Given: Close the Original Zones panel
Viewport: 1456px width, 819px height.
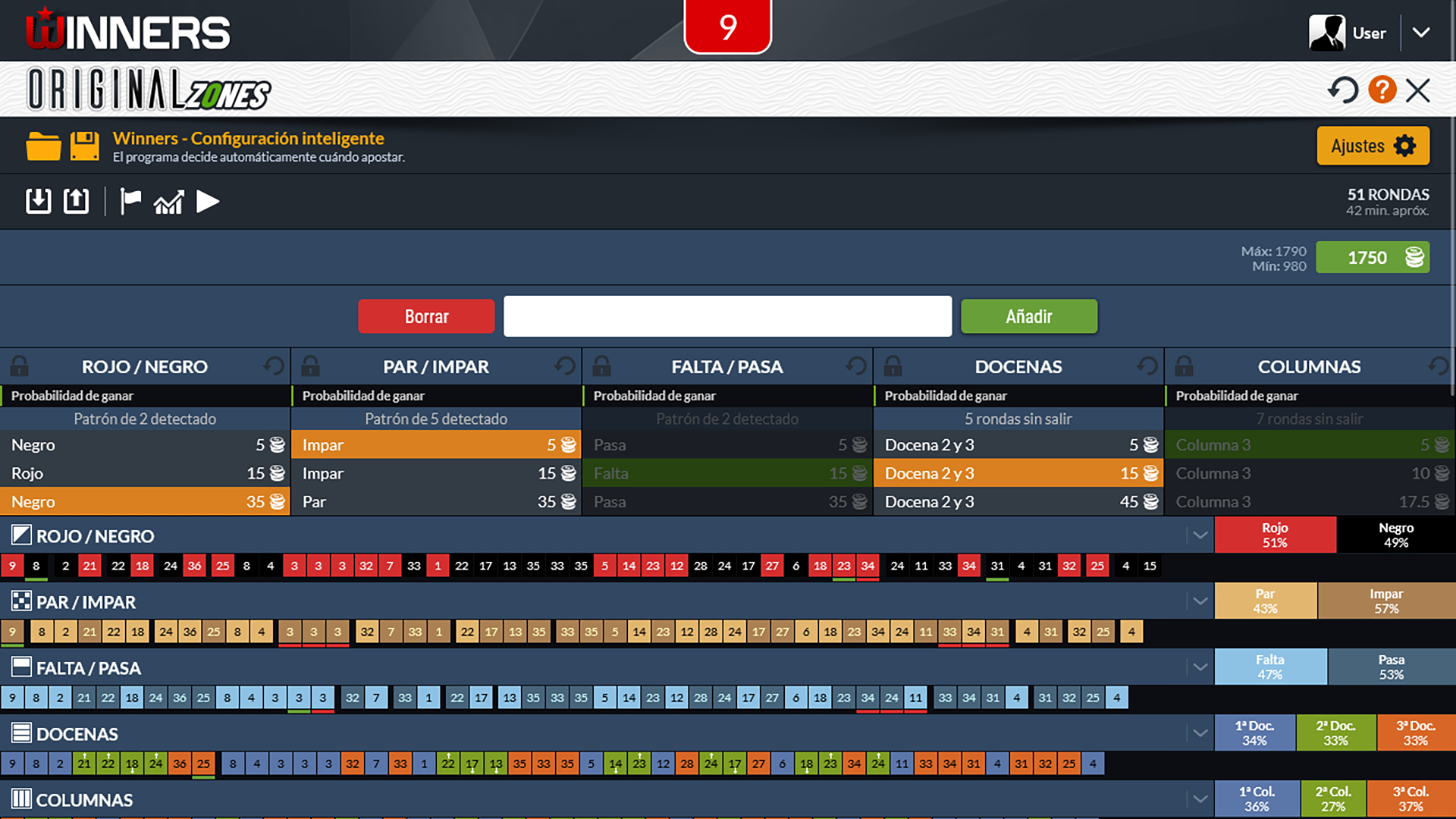Looking at the screenshot, I should pyautogui.click(x=1417, y=90).
